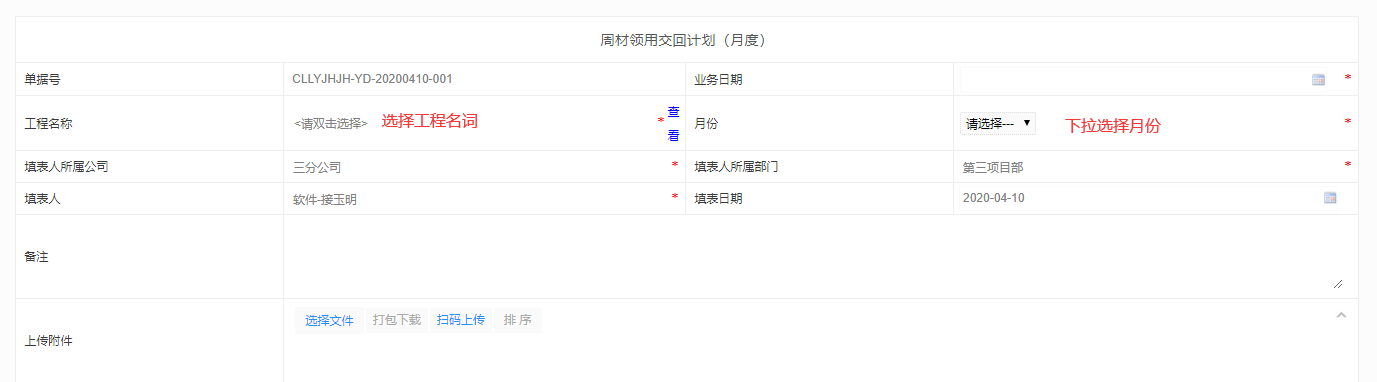Image resolution: width=1377 pixels, height=382 pixels.
Task: Click the 填表日期 value 2020-04-10
Action: pos(994,198)
